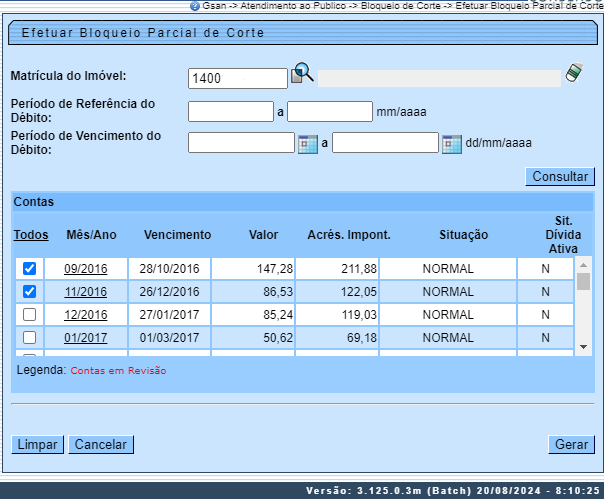Click the help icon in the breadcrumb bar

point(194,5)
